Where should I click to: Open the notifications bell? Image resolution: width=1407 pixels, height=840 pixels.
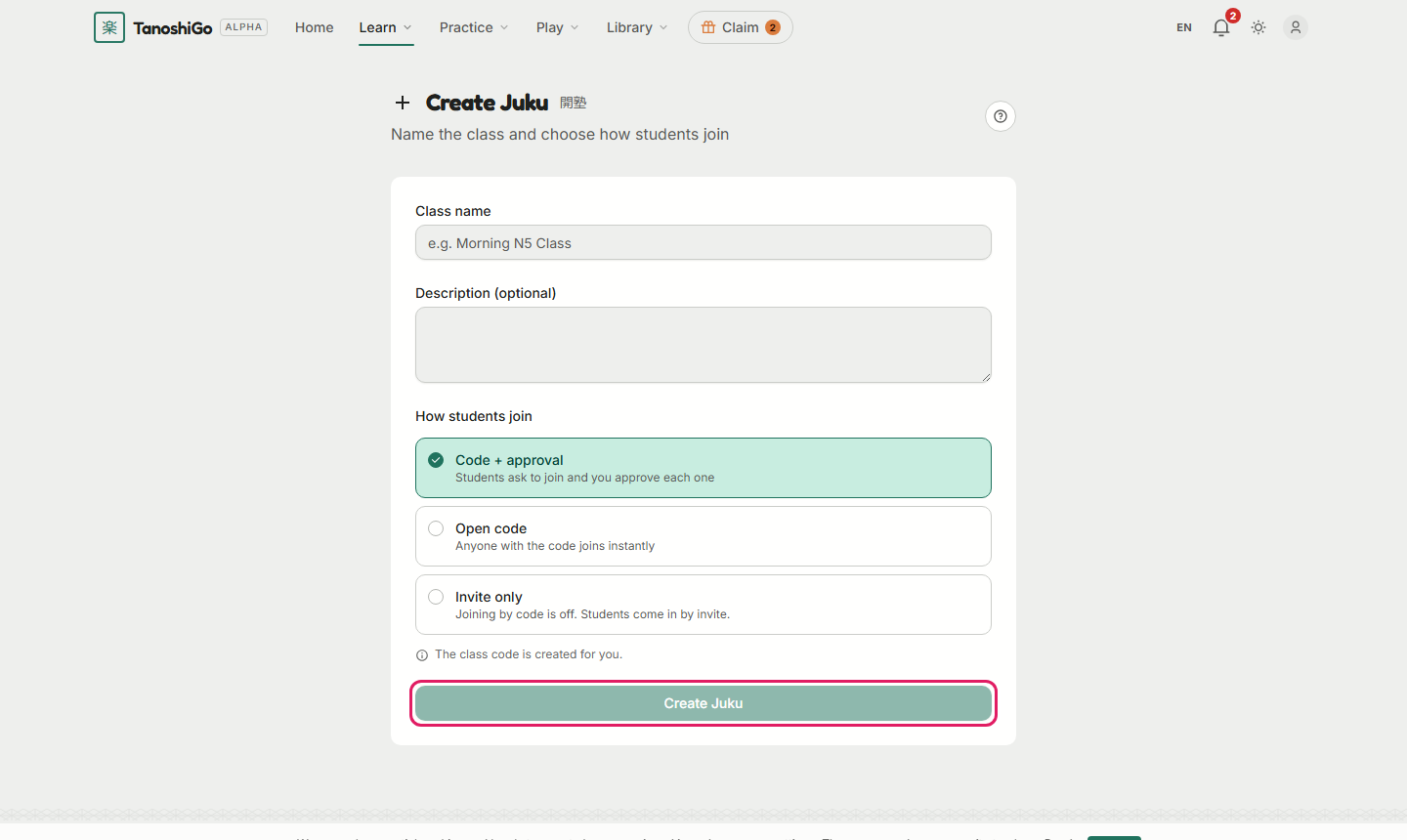[x=1221, y=27]
